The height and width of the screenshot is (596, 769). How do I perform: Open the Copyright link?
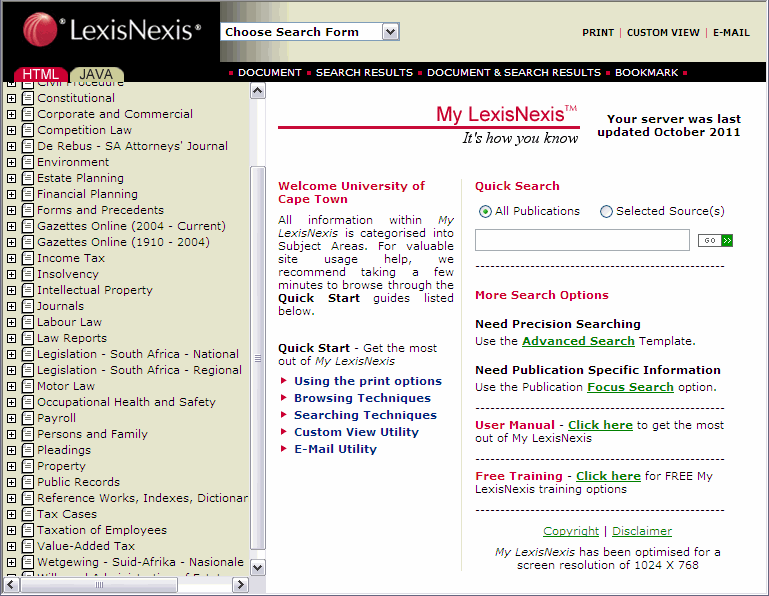pos(571,531)
